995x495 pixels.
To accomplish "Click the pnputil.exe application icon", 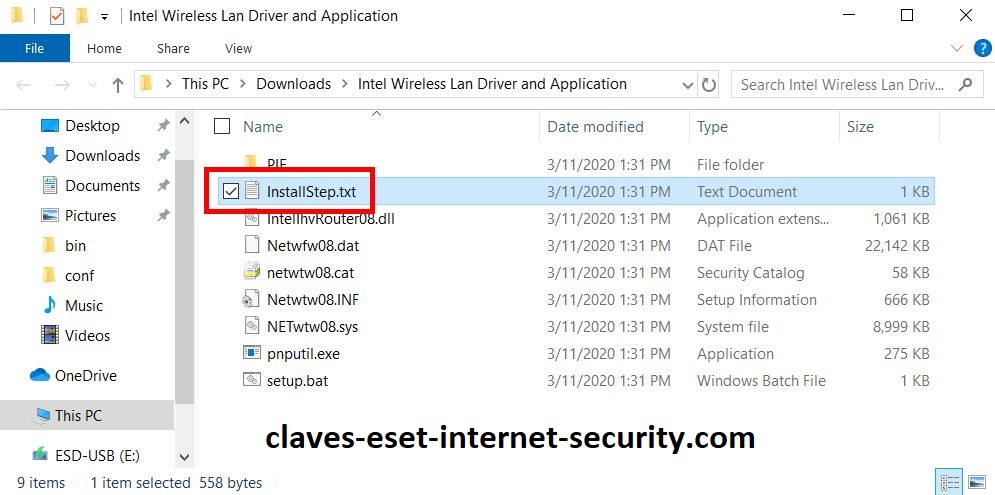I will tap(252, 353).
